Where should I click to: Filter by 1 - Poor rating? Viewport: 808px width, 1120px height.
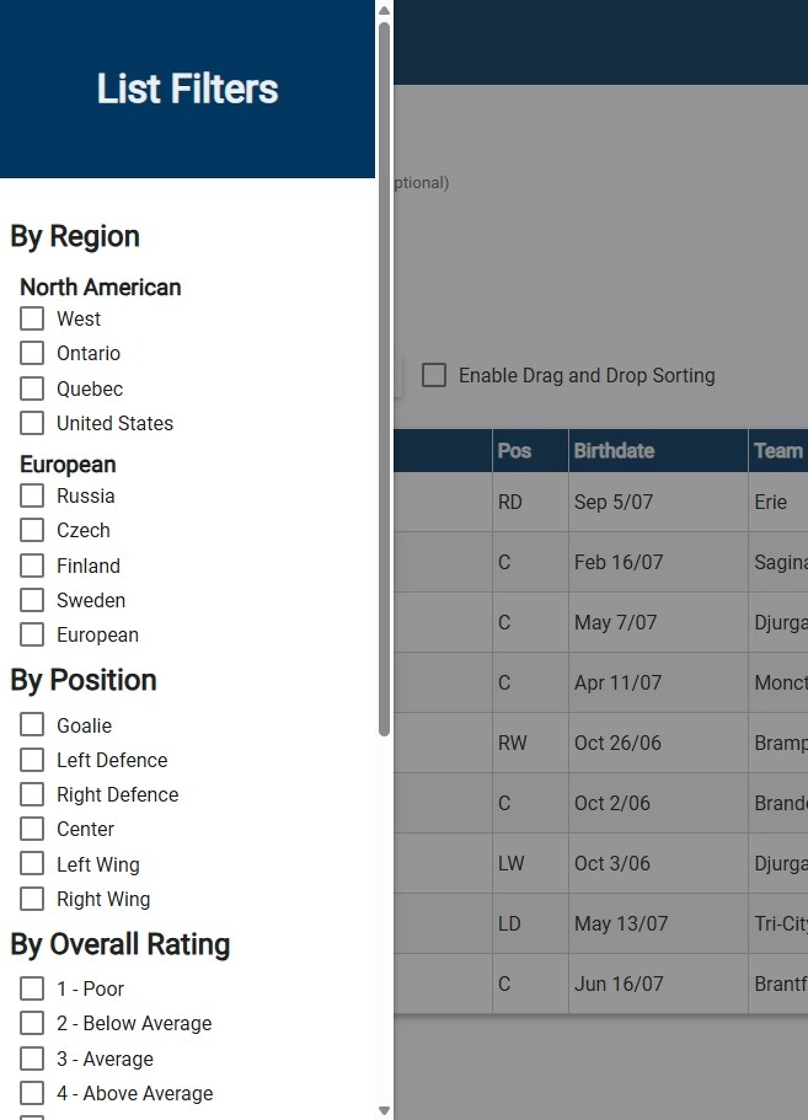(x=31, y=989)
